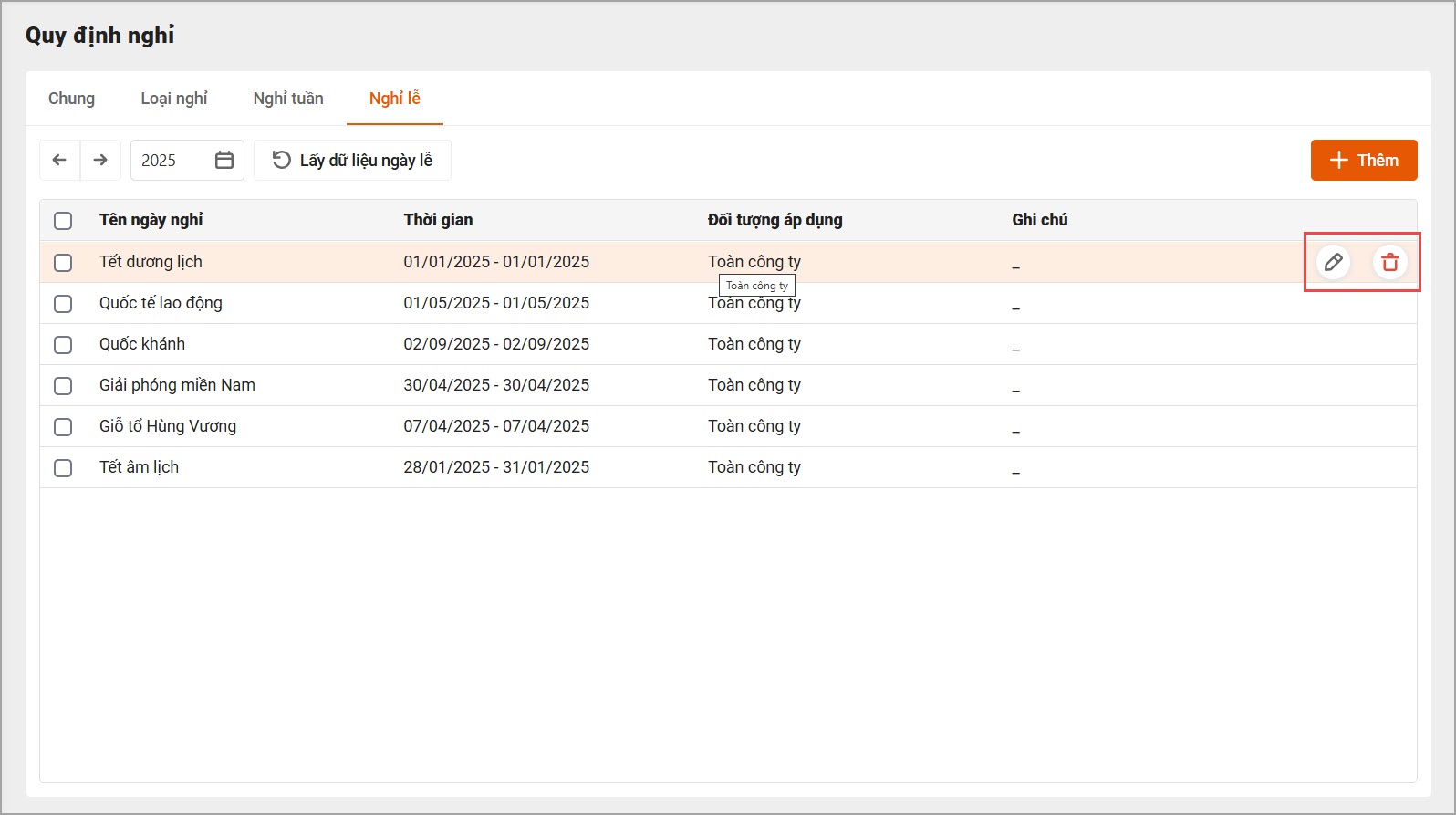The image size is (1456, 815).
Task: Select the Quốc khánh row checkbox
Action: point(63,345)
